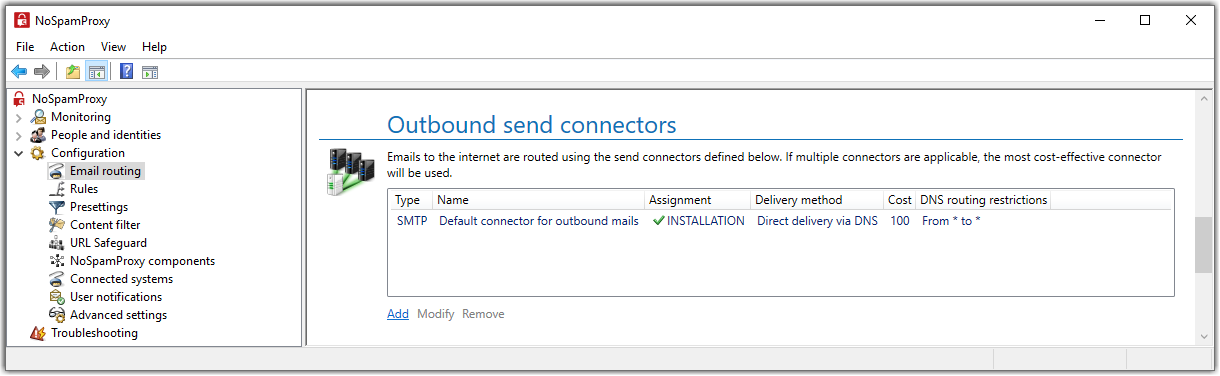Click the Show/Hide action pane icon
Image resolution: width=1220 pixels, height=376 pixels.
150,71
